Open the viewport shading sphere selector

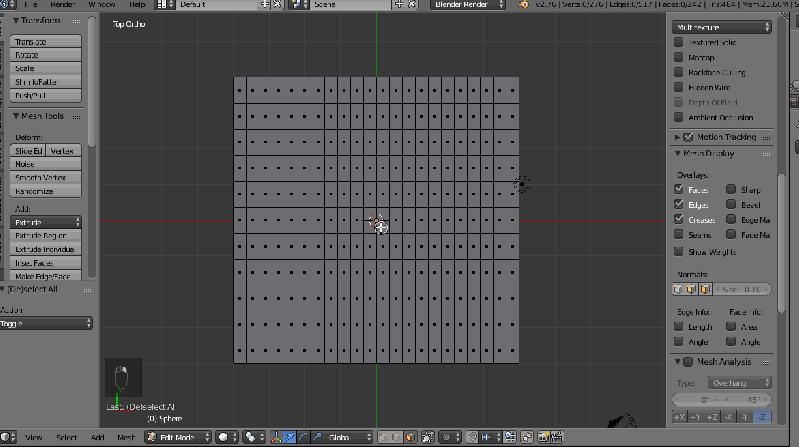[x=227, y=437]
